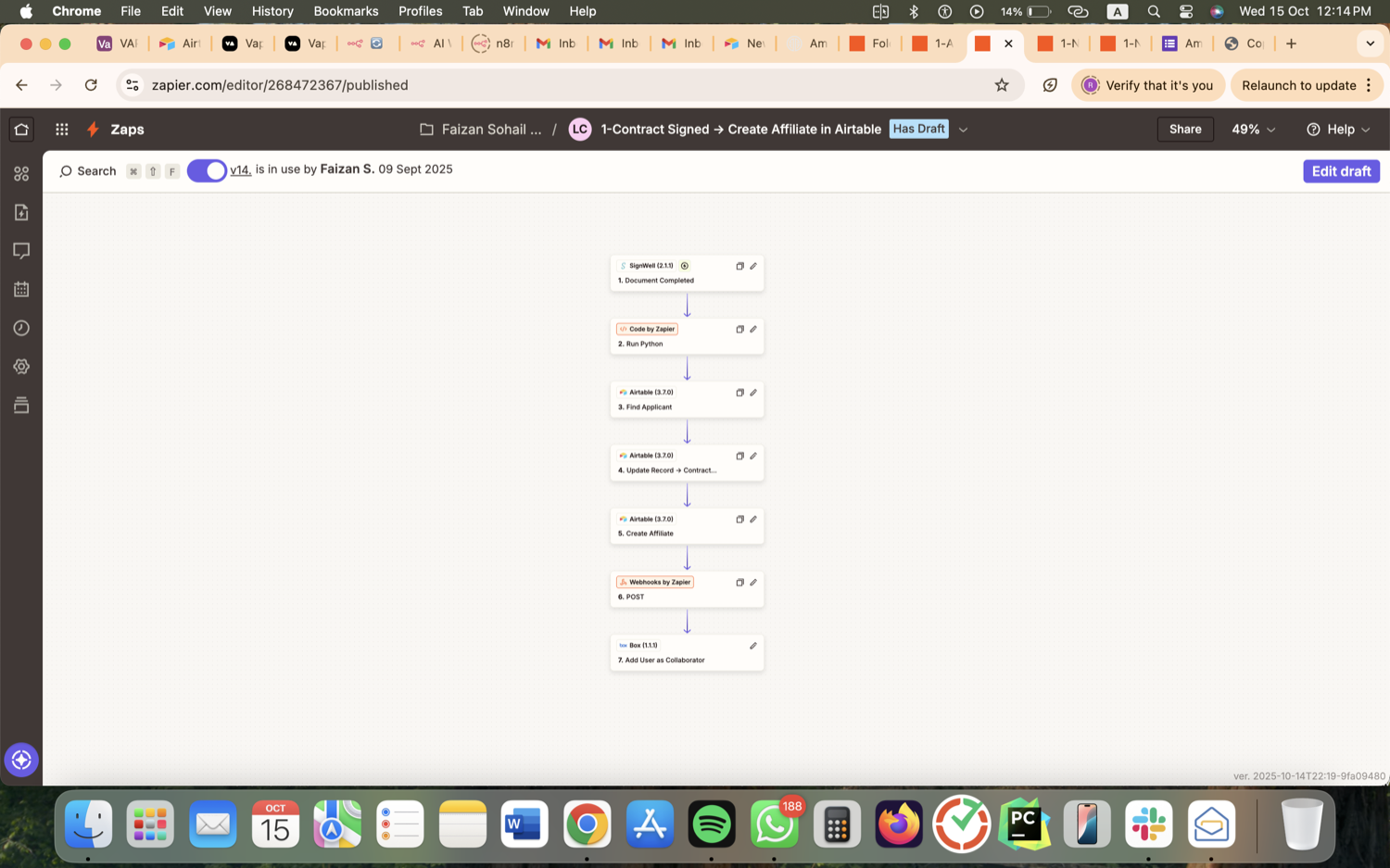Edit step 5 Create Affiliate with pencil
The width and height of the screenshot is (1390, 868).
[753, 519]
